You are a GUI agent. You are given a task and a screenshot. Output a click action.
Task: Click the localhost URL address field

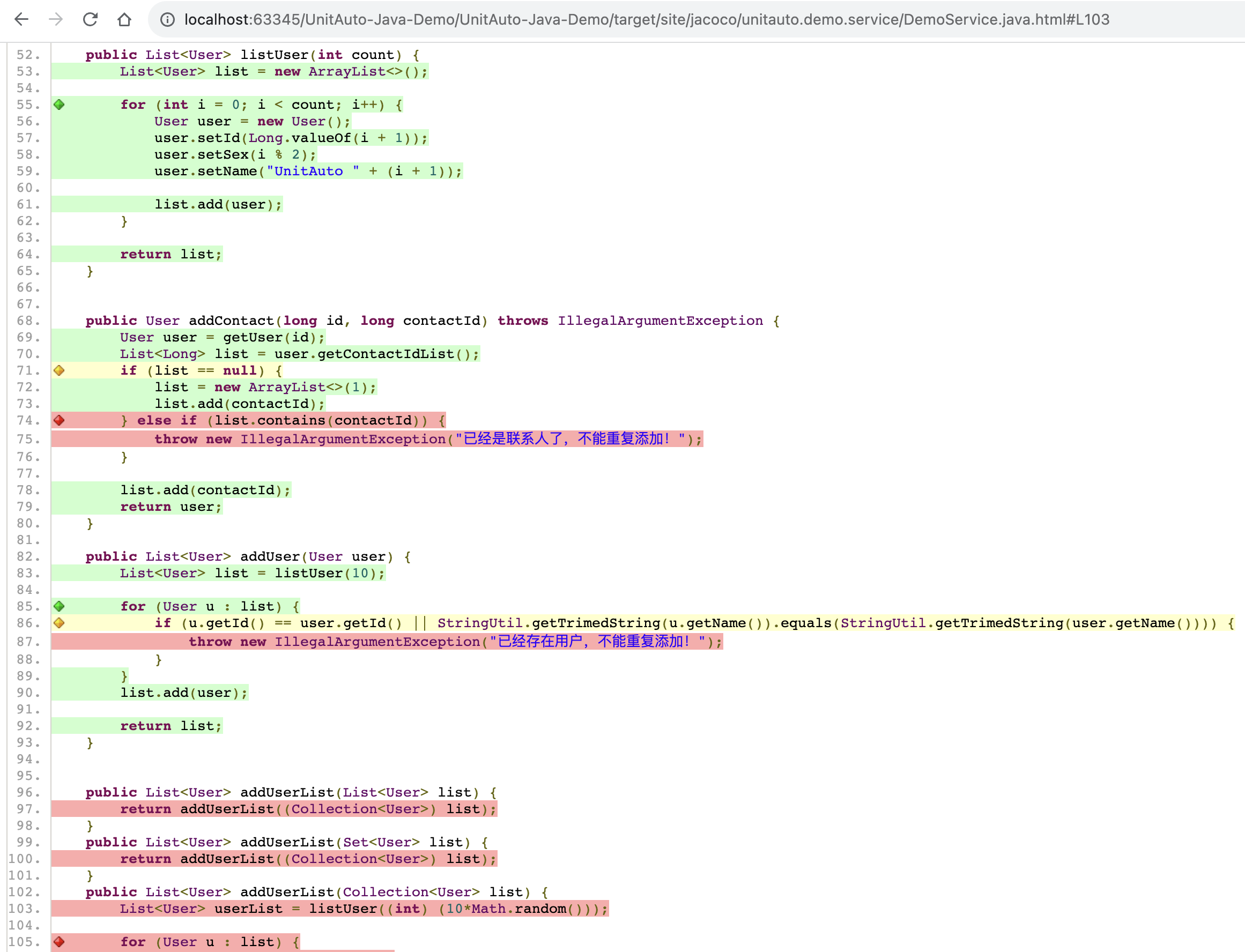point(646,20)
